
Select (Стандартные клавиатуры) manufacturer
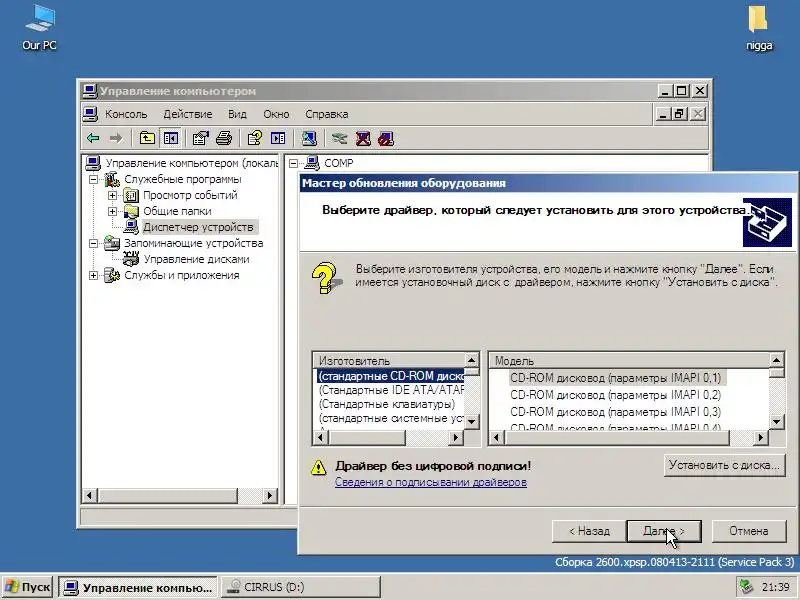point(387,404)
